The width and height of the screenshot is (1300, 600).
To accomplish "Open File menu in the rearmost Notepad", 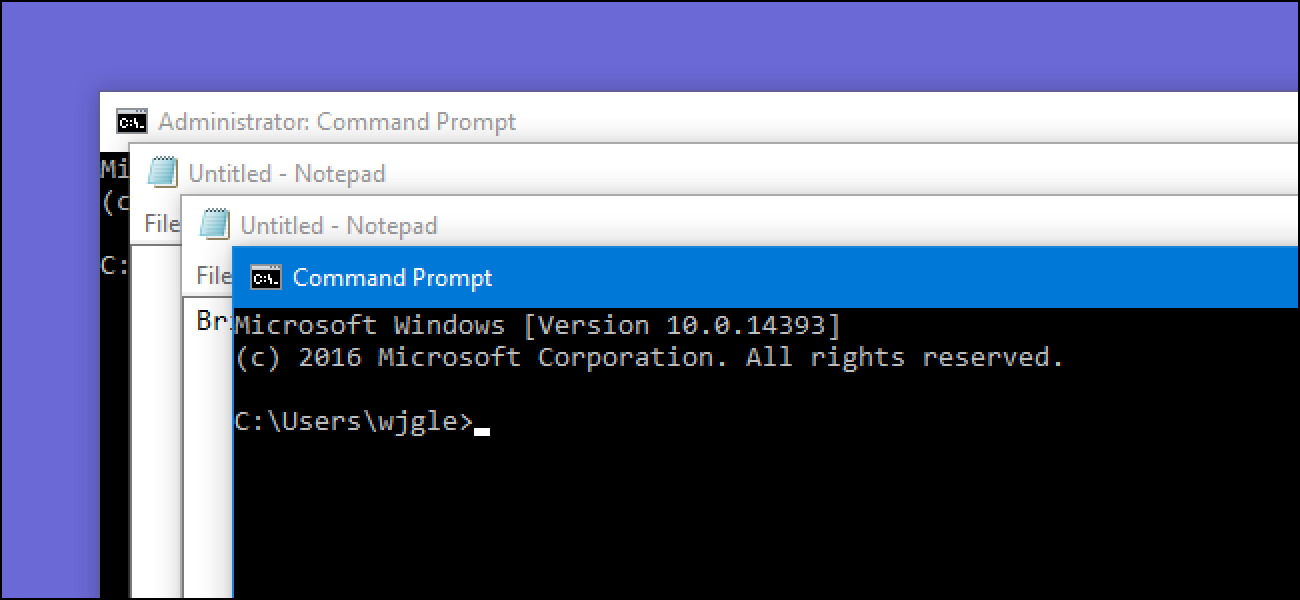I will (161, 223).
